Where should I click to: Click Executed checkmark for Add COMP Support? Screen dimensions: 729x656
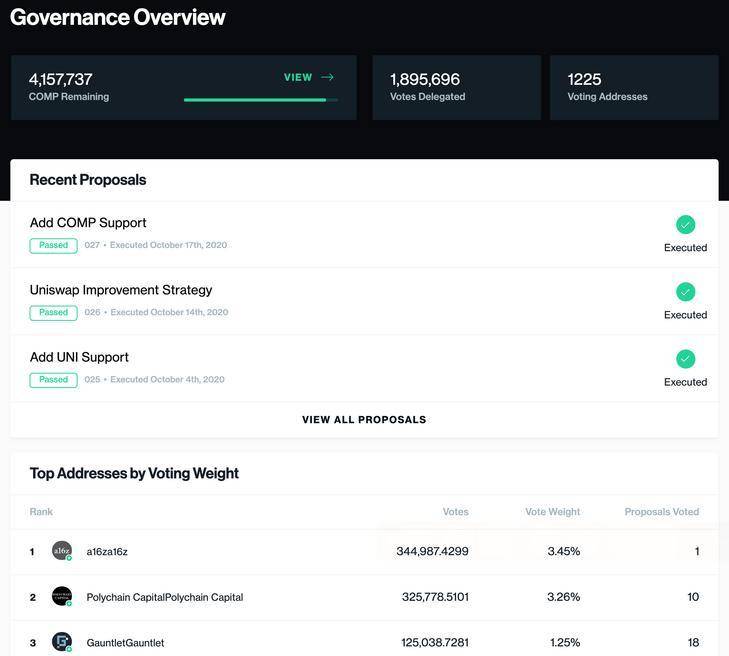[x=685, y=225]
